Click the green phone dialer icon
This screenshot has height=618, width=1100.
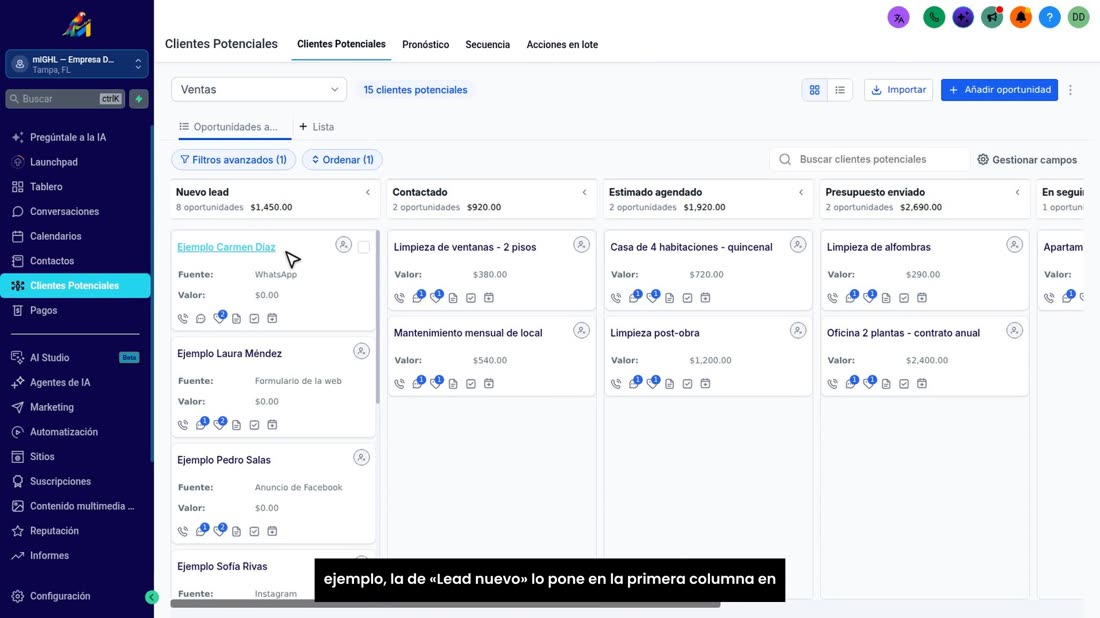click(934, 17)
